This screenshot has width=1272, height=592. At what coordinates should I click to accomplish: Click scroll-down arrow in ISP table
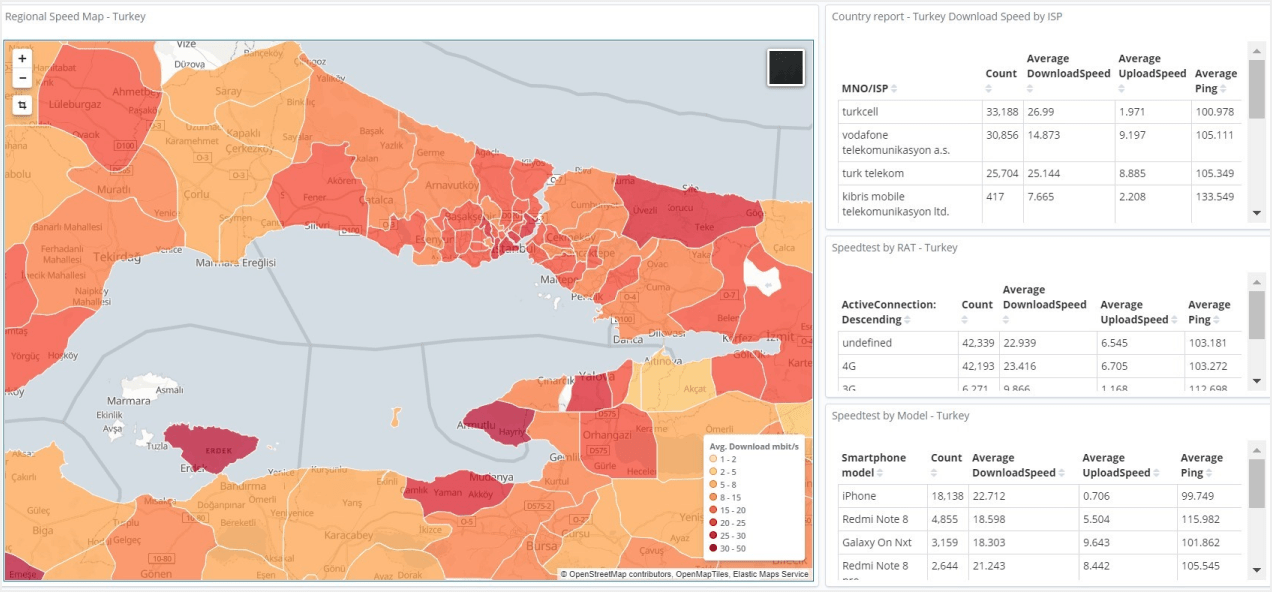1257,213
